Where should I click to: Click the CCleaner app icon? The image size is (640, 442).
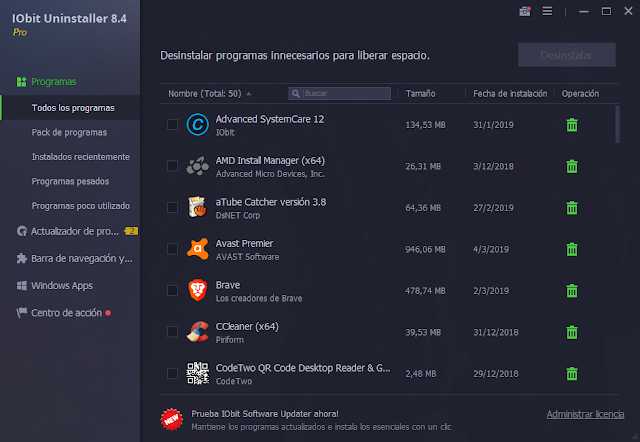(198, 332)
